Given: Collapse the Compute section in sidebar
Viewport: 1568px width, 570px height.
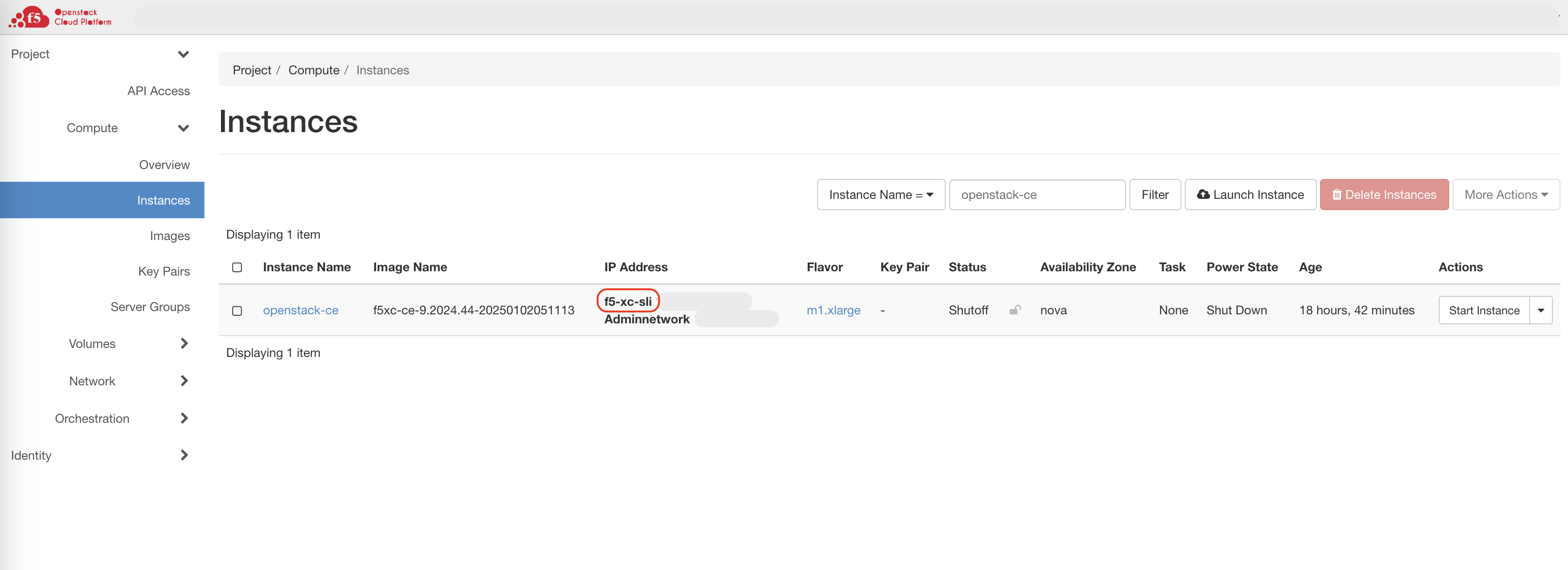Looking at the screenshot, I should pyautogui.click(x=183, y=128).
